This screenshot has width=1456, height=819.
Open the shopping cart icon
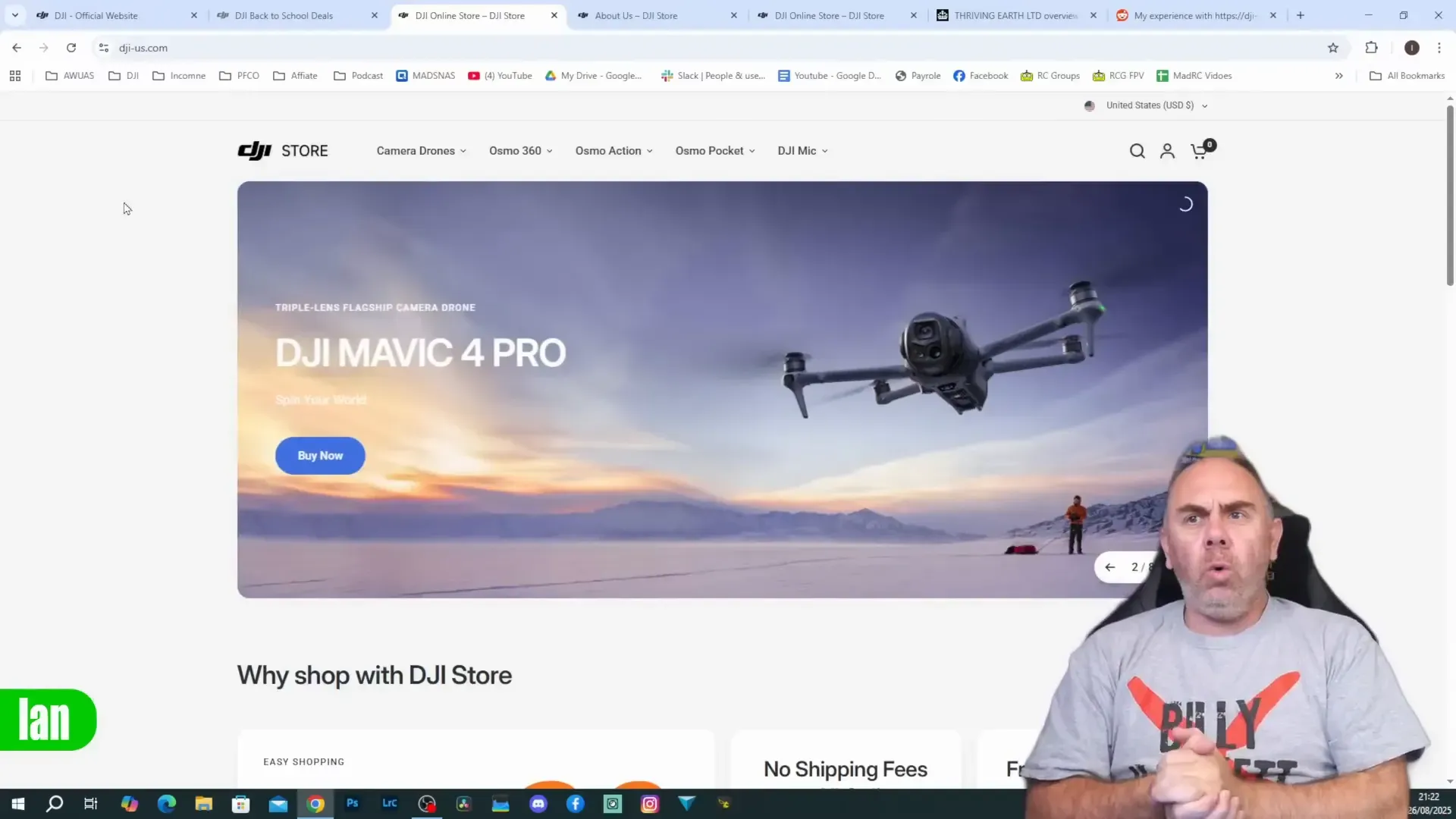click(x=1200, y=150)
